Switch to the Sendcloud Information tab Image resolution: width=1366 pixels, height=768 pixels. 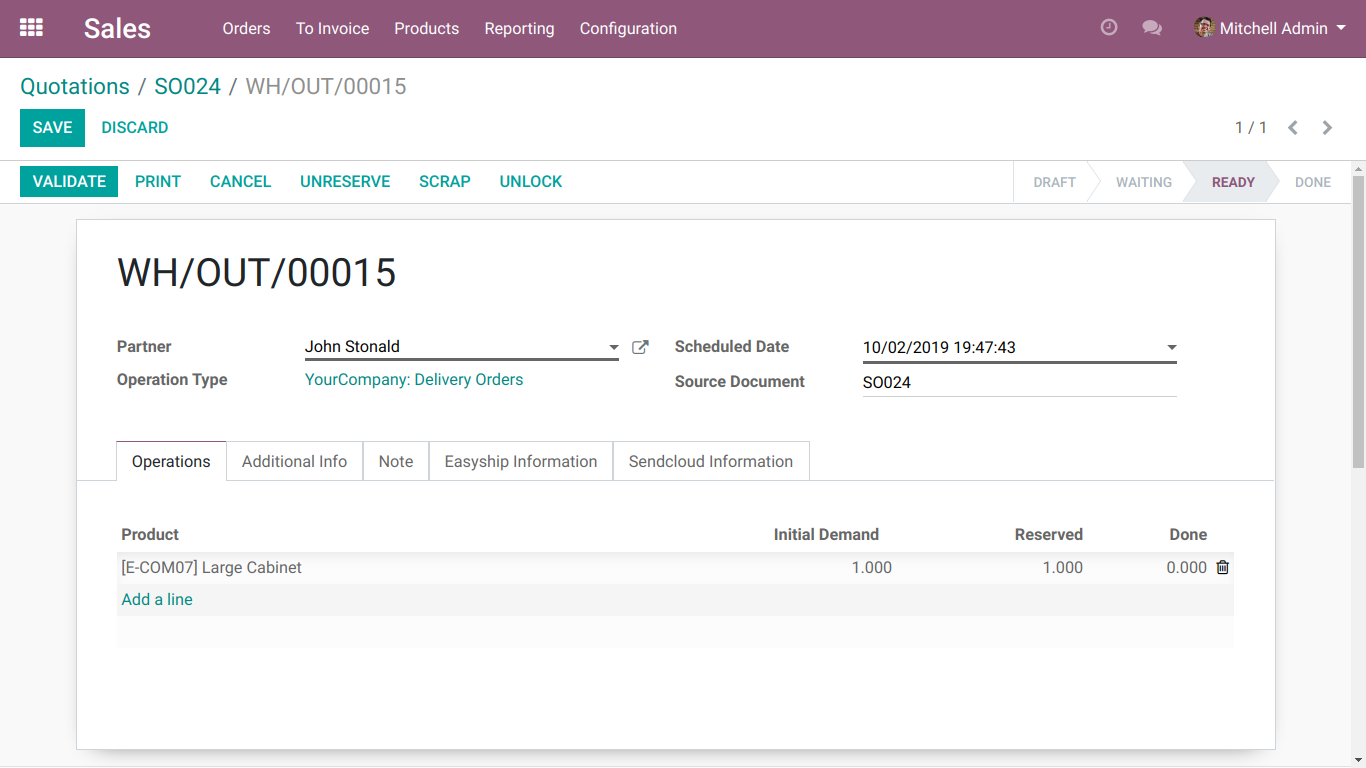pos(711,461)
